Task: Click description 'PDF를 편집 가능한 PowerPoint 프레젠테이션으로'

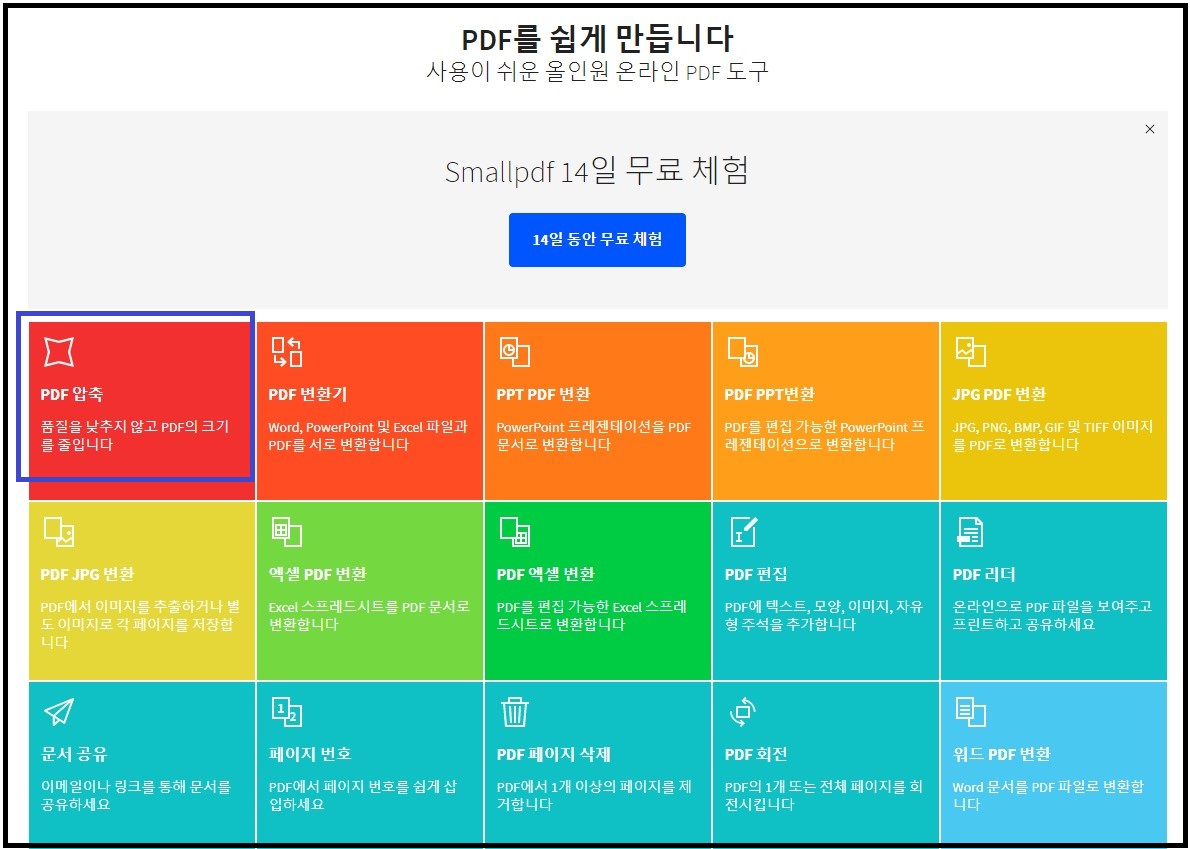Action: 825,436
